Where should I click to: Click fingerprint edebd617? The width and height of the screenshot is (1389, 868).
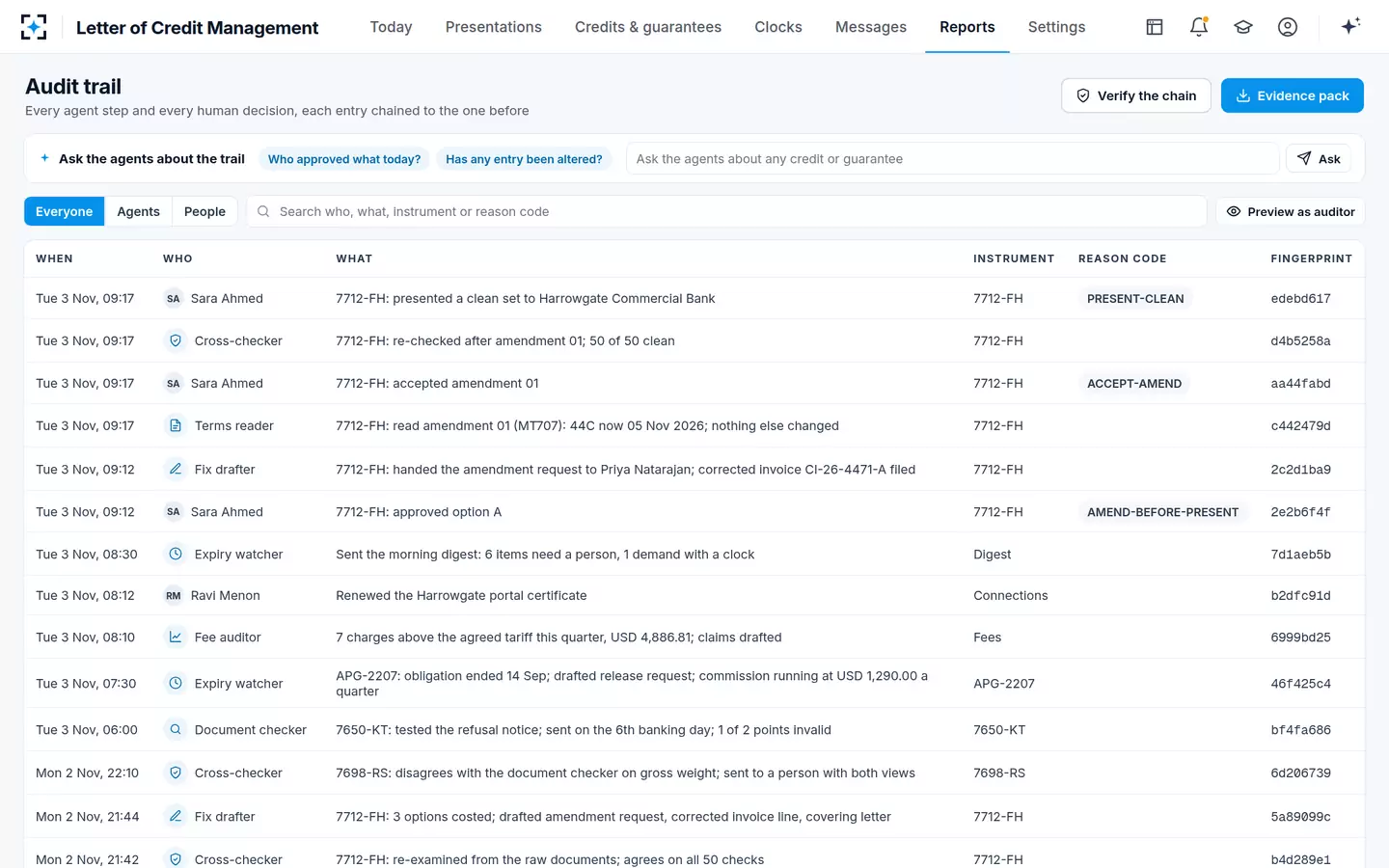(x=1301, y=299)
